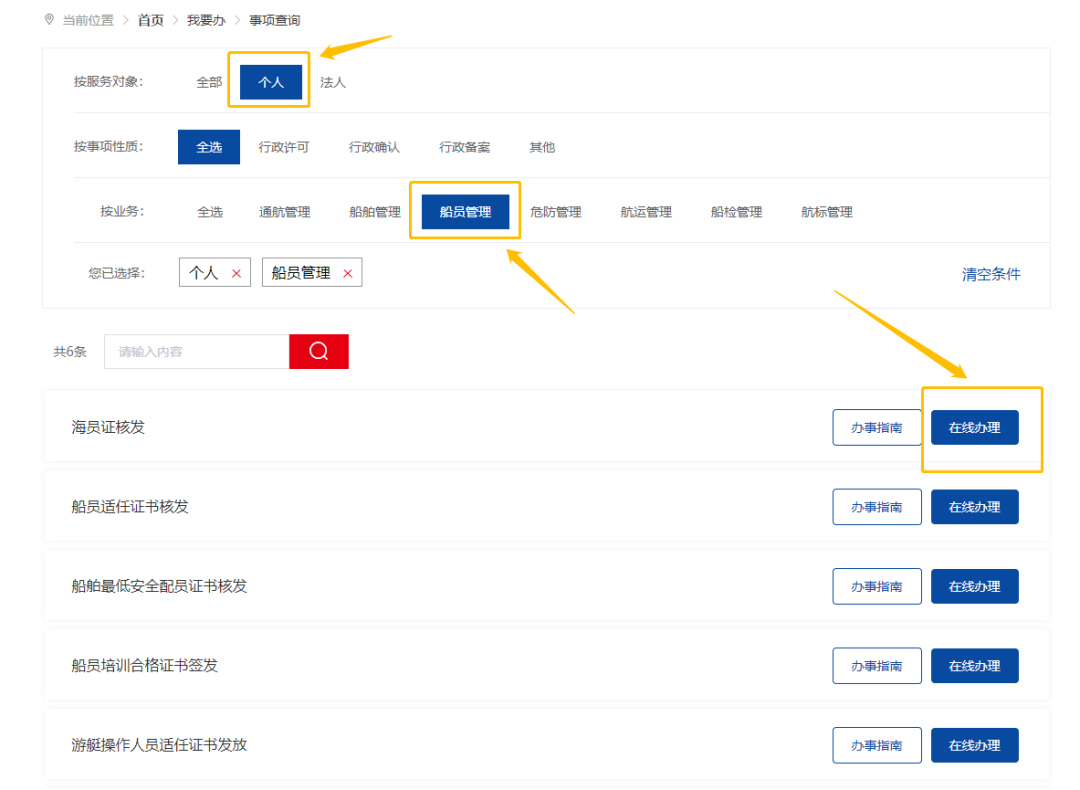The height and width of the screenshot is (790, 1080).
Task: Click the search input box 请输入内容
Action: click(x=196, y=351)
